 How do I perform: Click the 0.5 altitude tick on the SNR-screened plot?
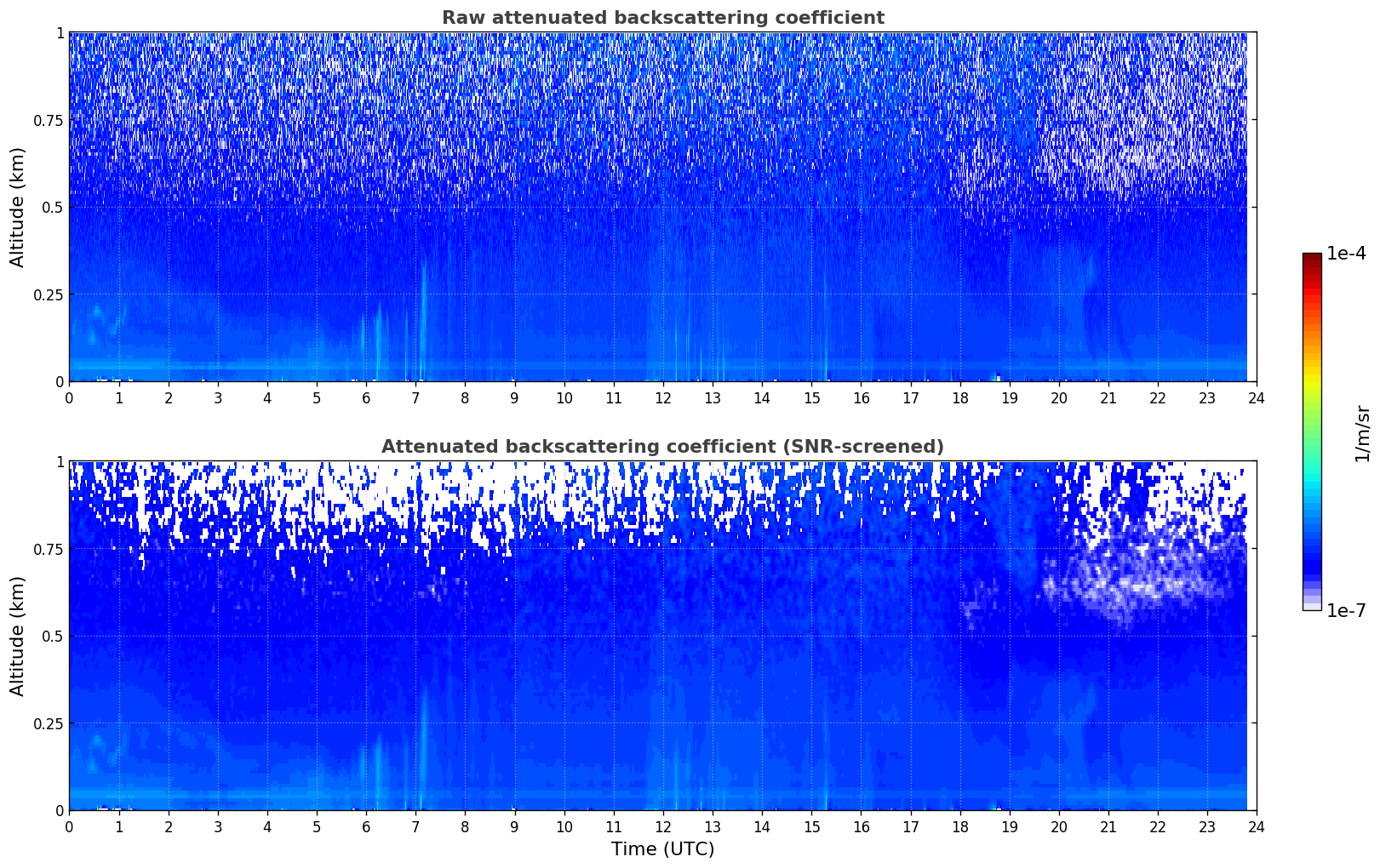tap(53, 636)
